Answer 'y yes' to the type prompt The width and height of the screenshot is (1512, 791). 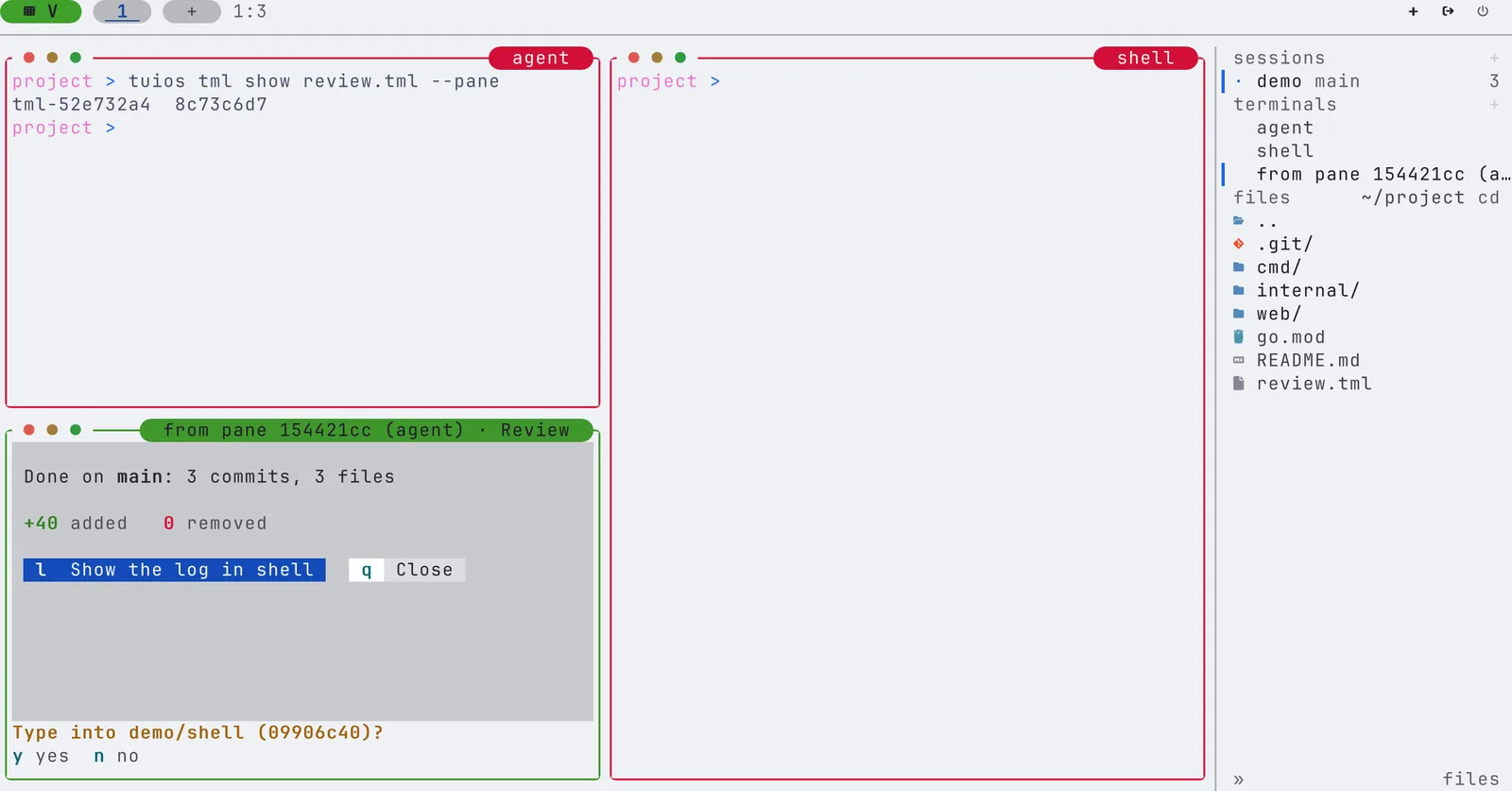tap(42, 756)
